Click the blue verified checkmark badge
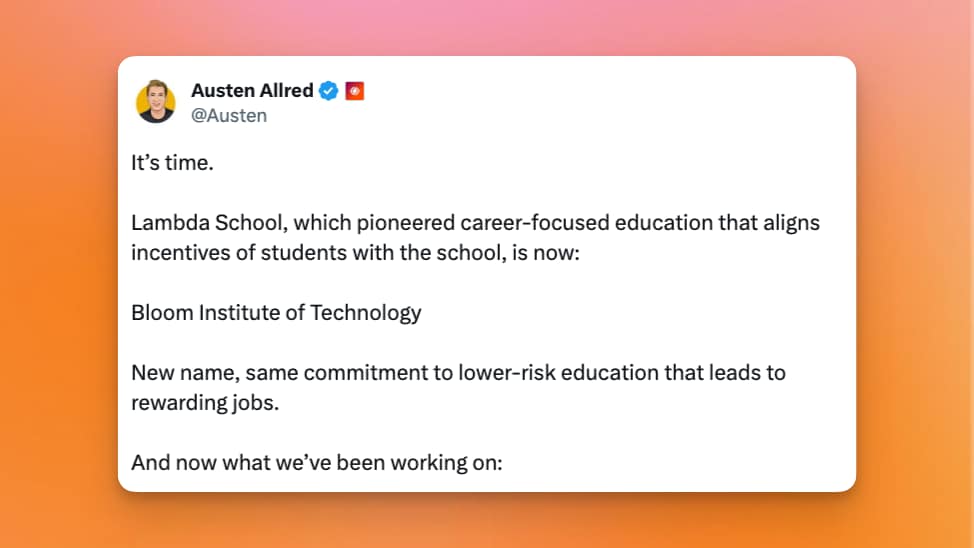The width and height of the screenshot is (974, 548). [328, 91]
